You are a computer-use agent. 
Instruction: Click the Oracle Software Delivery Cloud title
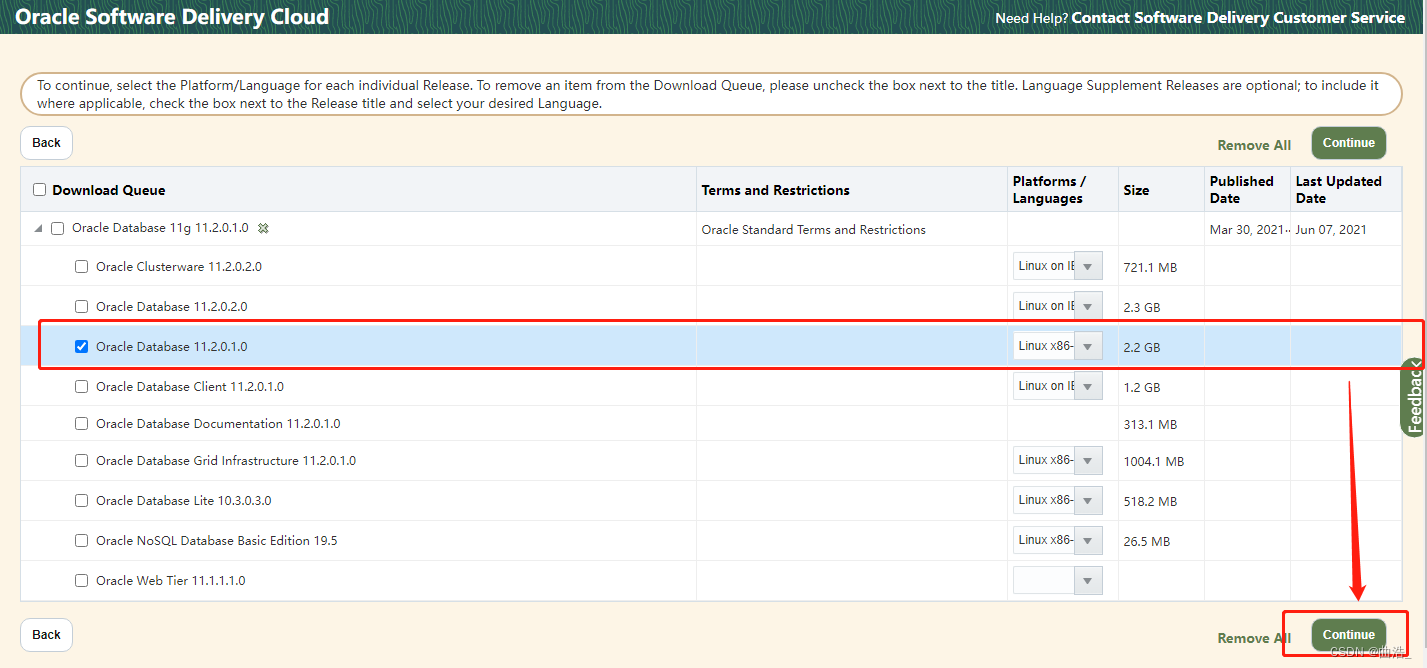pyautogui.click(x=172, y=17)
